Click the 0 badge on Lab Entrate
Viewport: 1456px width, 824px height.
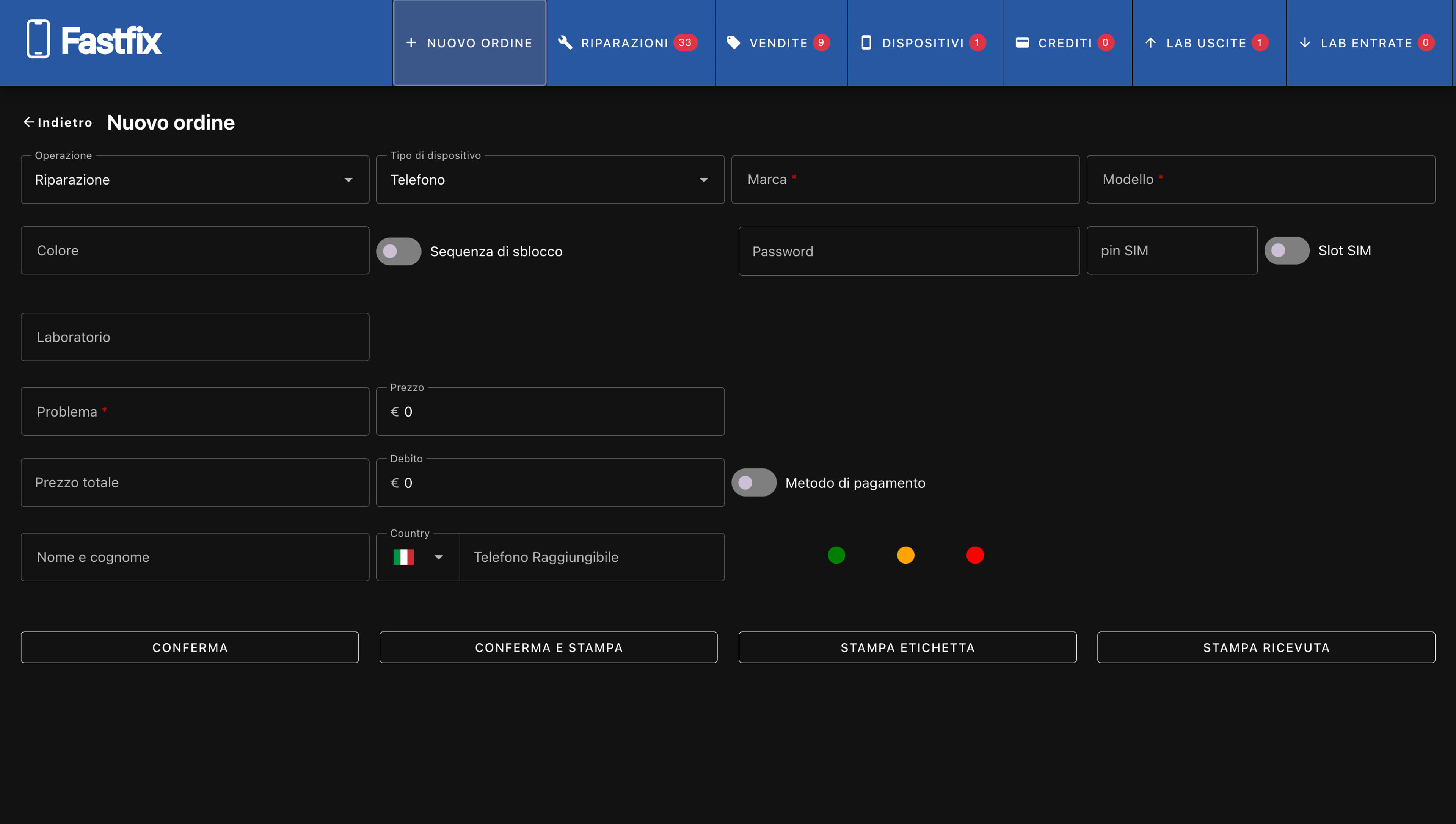[x=1425, y=43]
